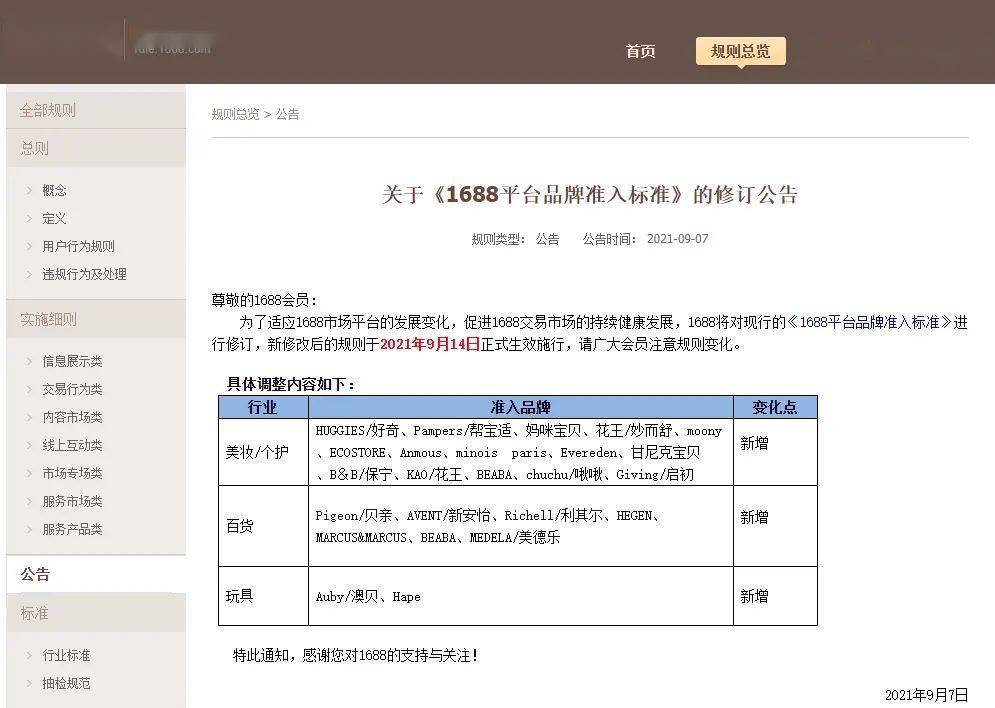Go to 服务市场类 rules
The width and height of the screenshot is (995, 708).
(72, 501)
